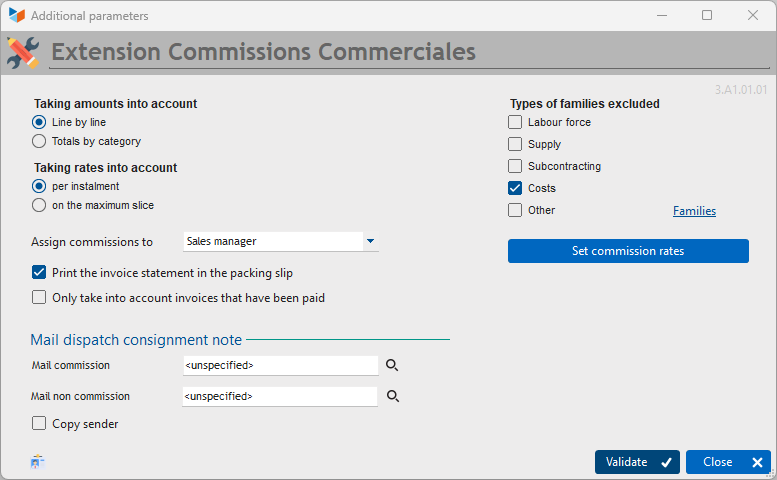Open the Families link
Screen dimensions: 777x480
[694, 211]
